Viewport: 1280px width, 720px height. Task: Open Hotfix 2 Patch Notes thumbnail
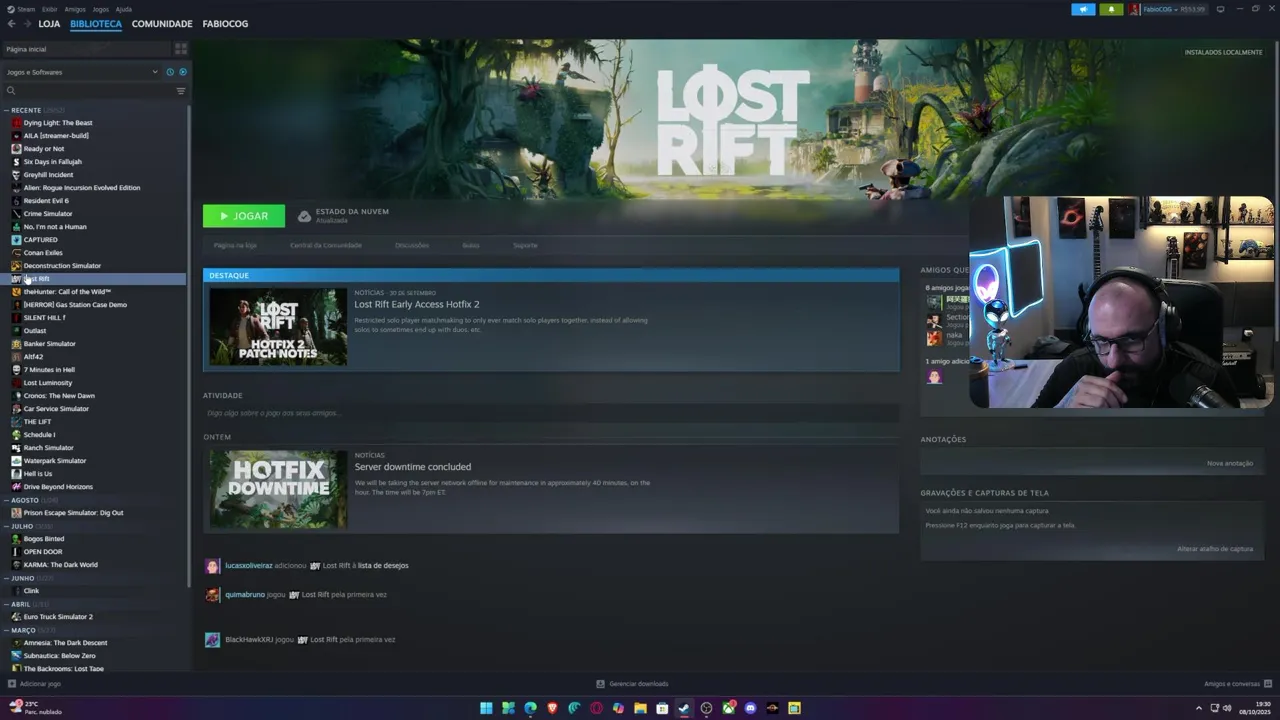(x=278, y=327)
